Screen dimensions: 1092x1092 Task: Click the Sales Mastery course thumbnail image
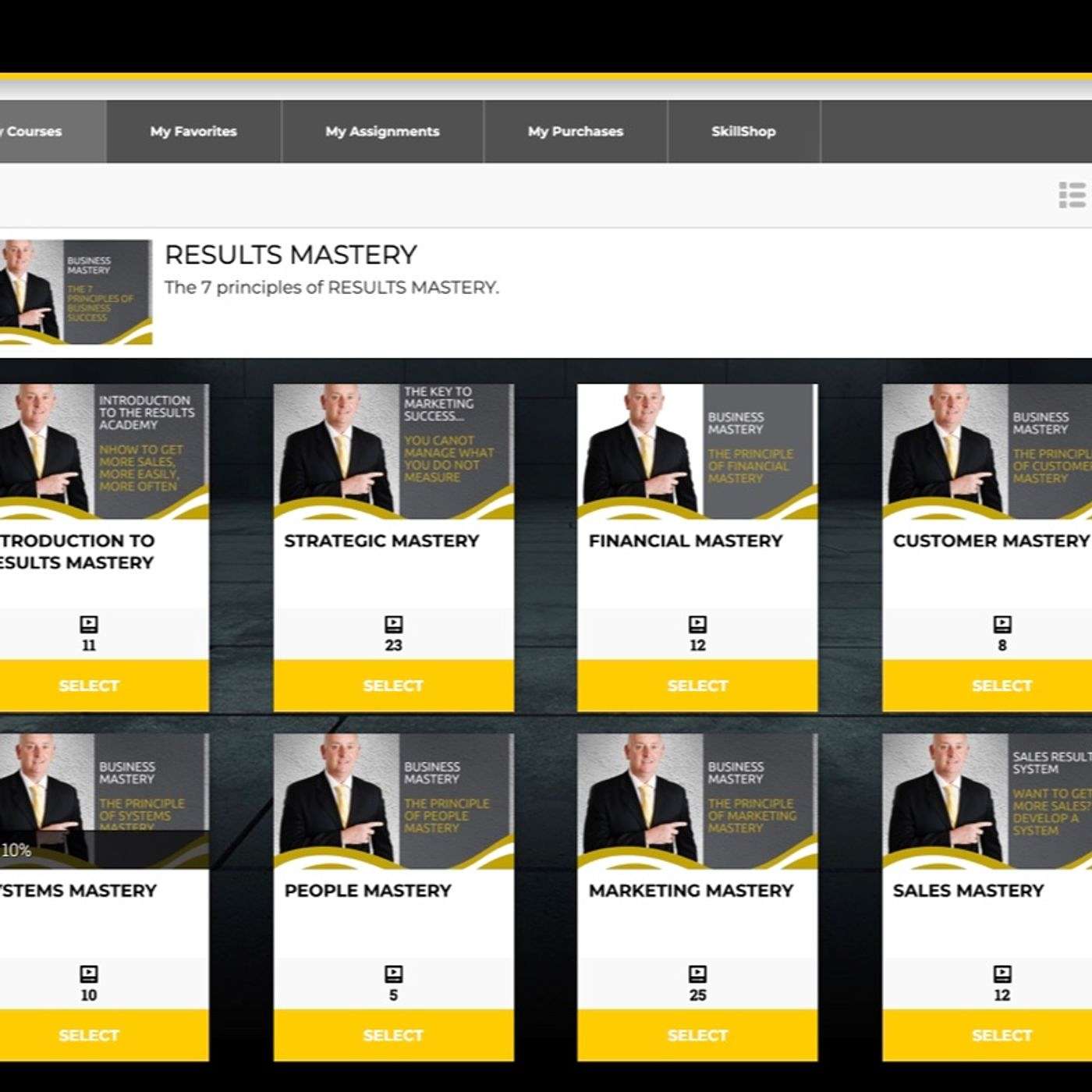coord(987,800)
